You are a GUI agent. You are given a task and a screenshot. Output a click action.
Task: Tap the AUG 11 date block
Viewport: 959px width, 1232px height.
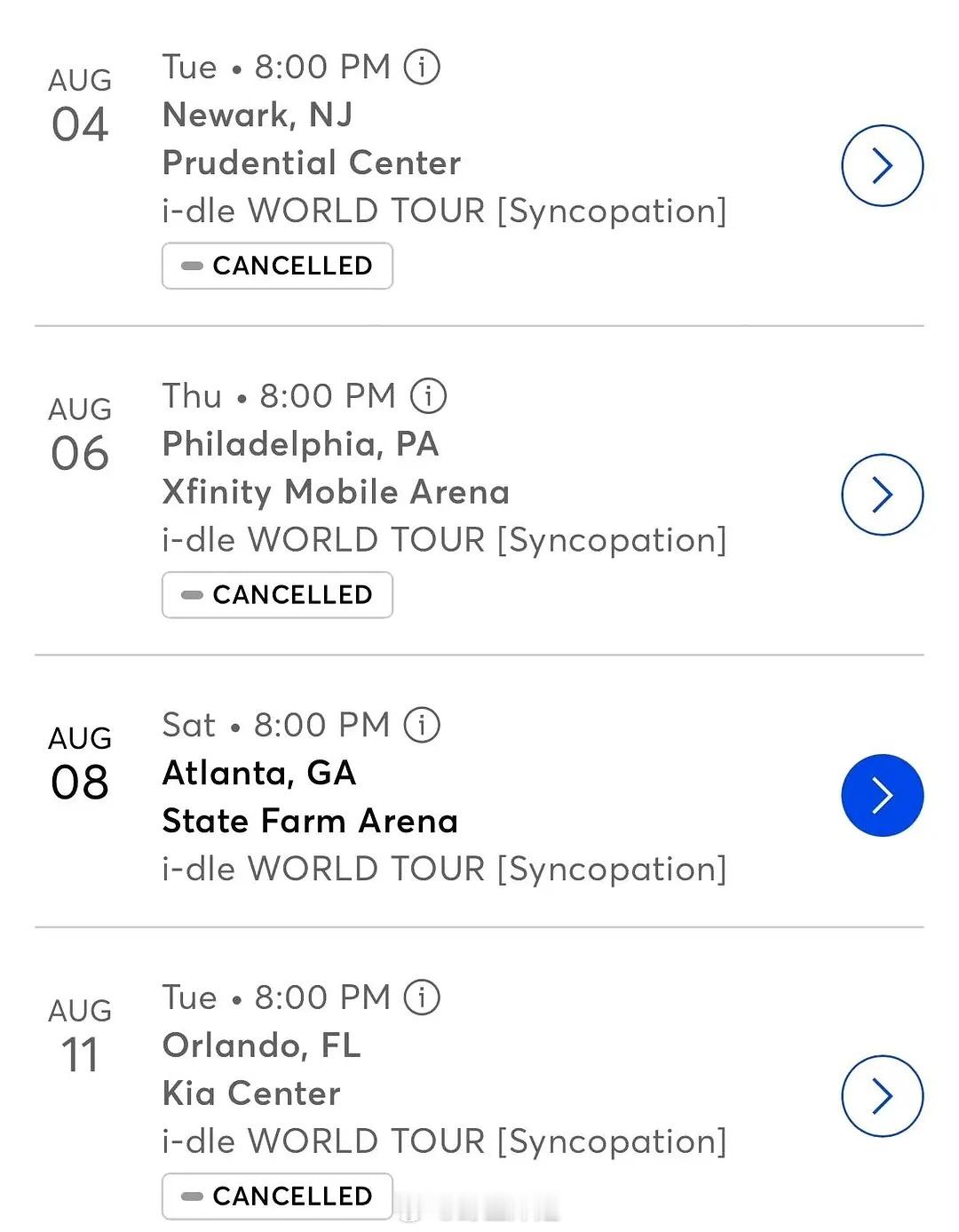(80, 1037)
